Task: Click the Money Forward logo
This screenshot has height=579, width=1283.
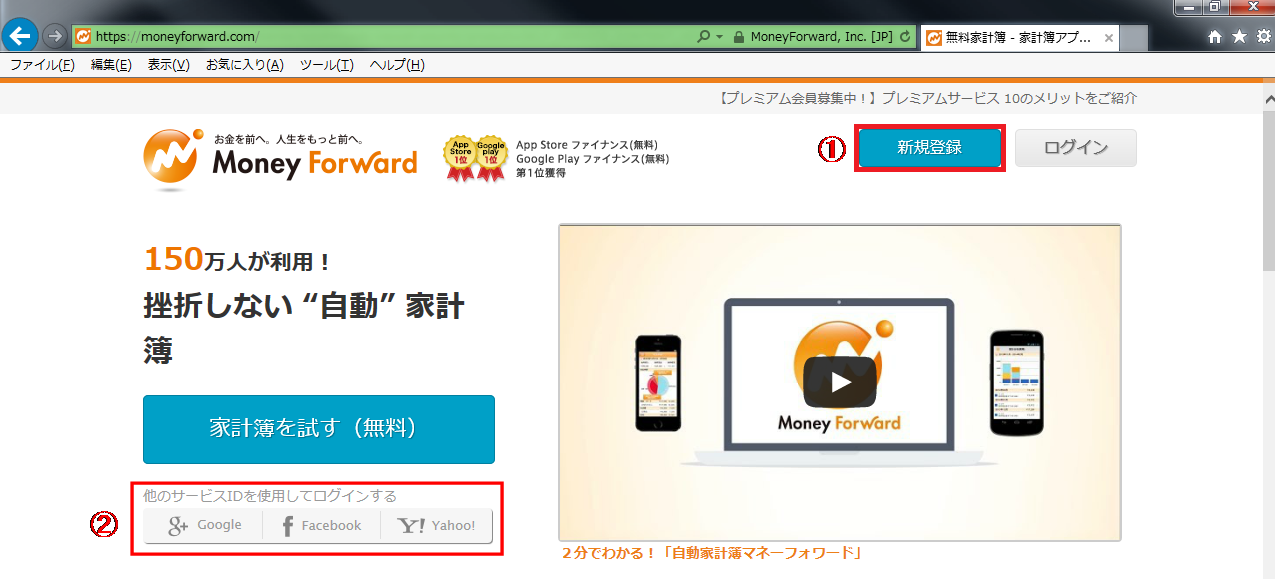Action: 280,158
